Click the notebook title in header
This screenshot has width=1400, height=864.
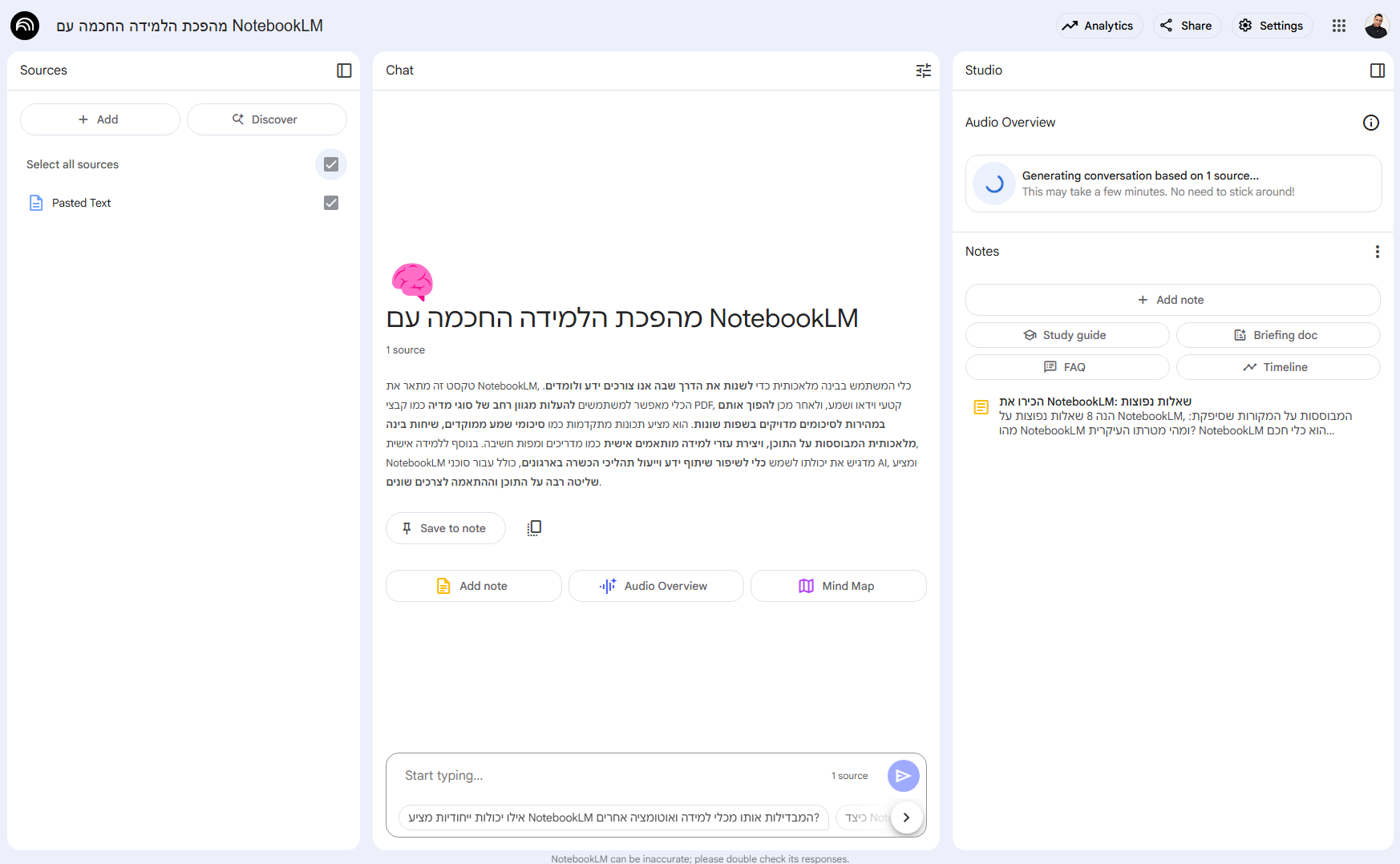(x=190, y=26)
